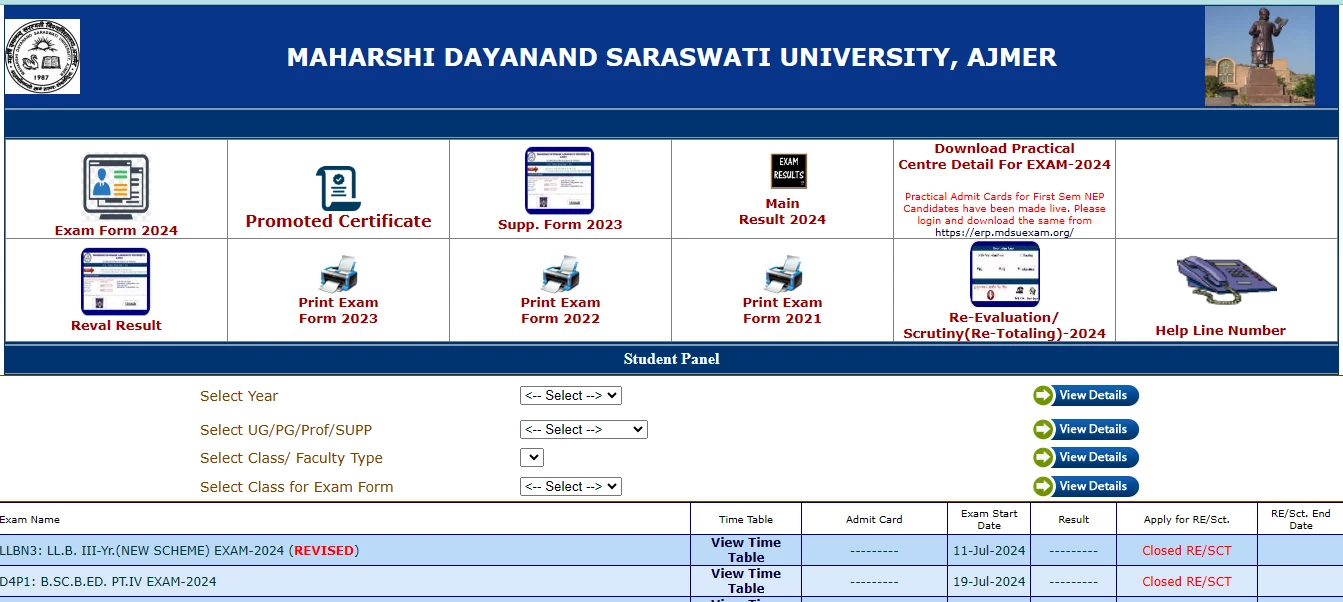Open the Select Class/Faculty Type dropdown
This screenshot has width=1343, height=602.
tap(531, 457)
